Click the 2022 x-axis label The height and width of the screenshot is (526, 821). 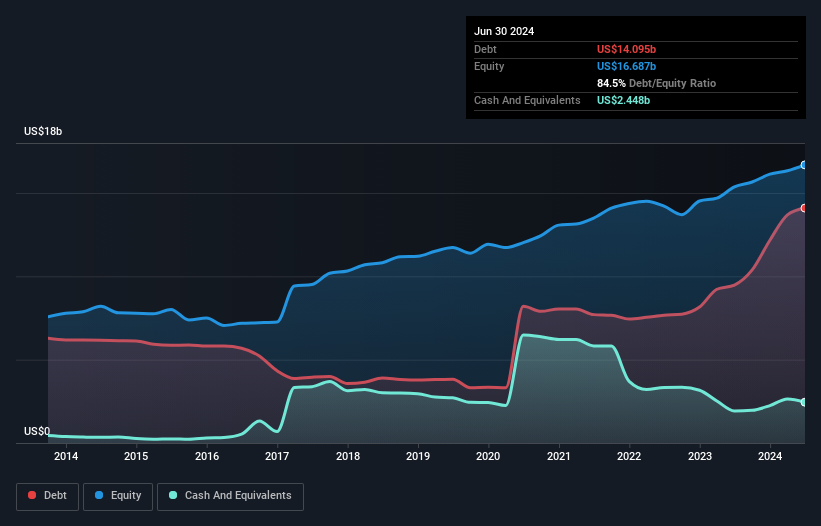629,456
